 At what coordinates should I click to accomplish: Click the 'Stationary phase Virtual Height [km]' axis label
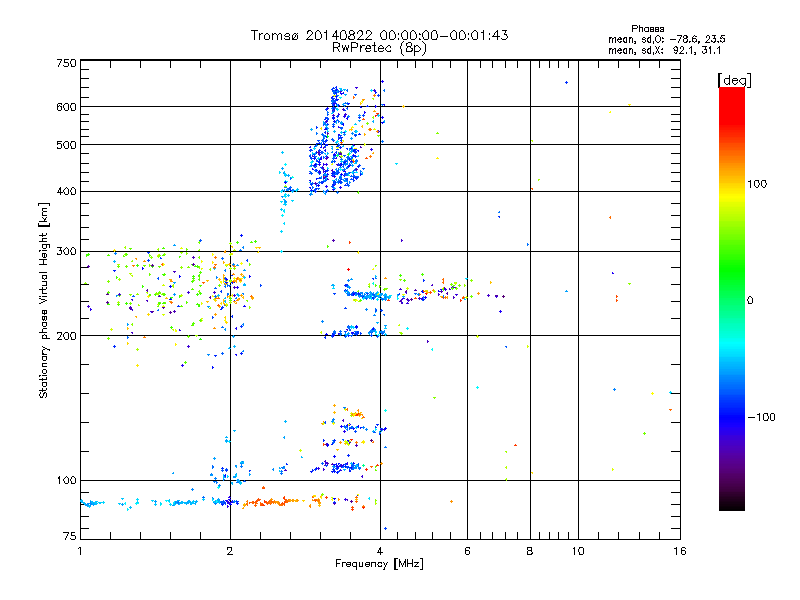click(43, 300)
